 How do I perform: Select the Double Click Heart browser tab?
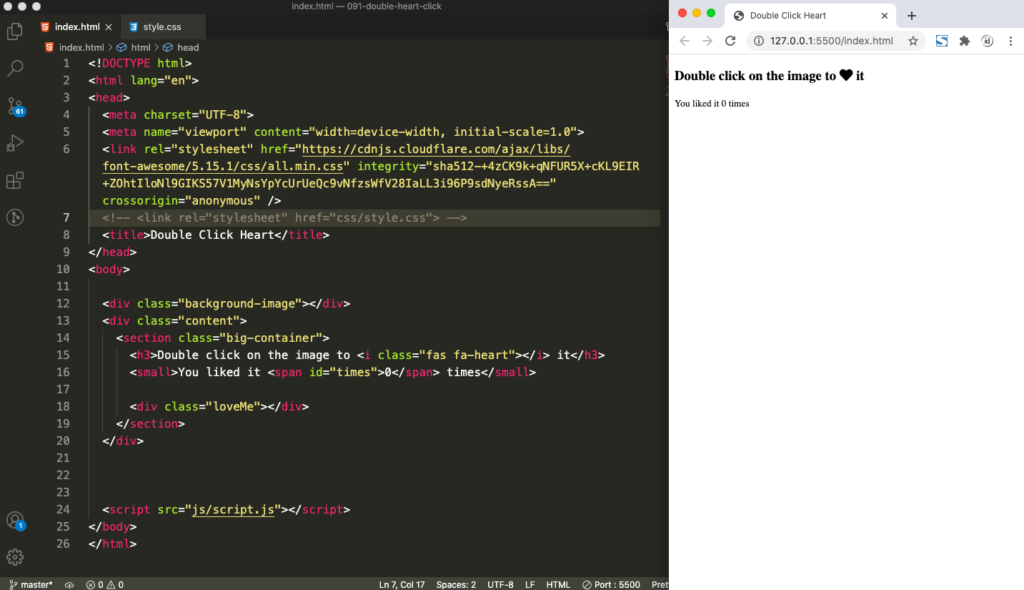click(x=810, y=16)
